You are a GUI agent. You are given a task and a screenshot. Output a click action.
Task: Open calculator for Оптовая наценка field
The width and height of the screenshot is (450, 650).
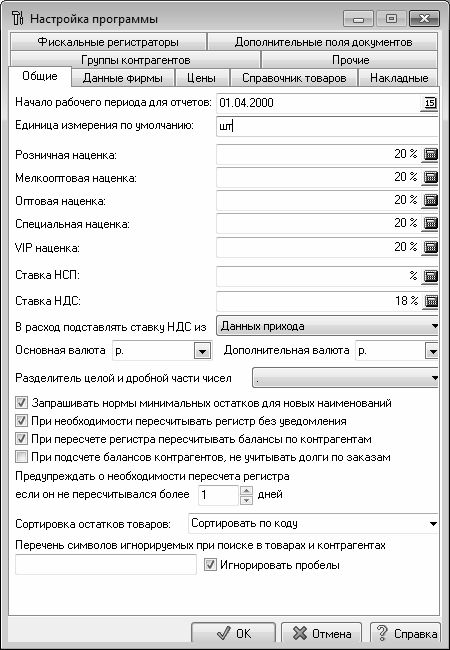pos(431,201)
